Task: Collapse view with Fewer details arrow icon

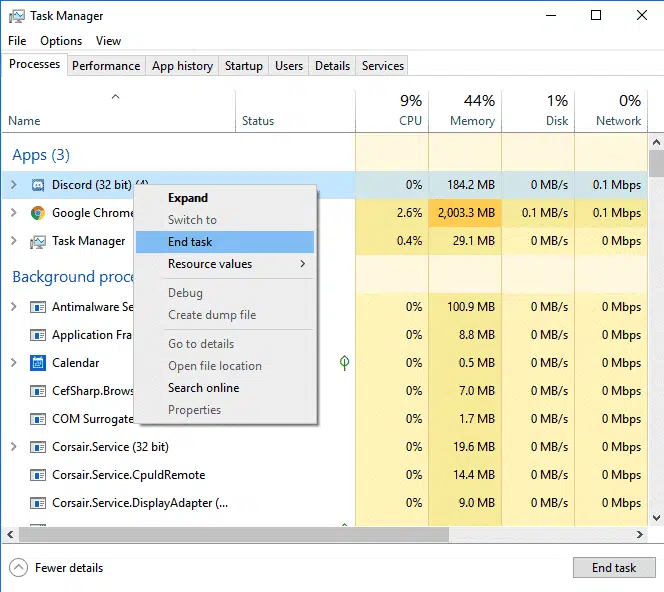Action: (x=19, y=568)
